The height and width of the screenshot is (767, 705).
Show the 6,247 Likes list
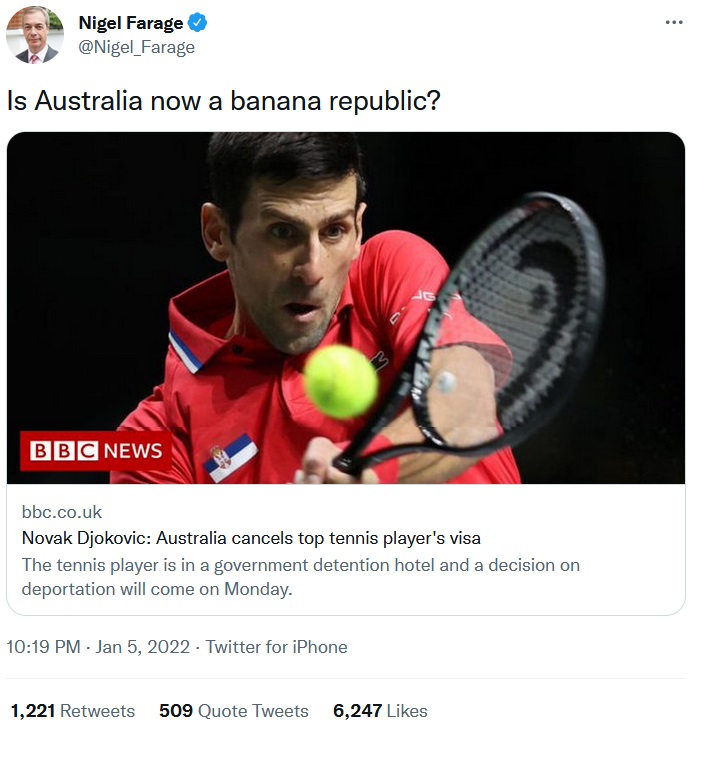pyautogui.click(x=380, y=711)
